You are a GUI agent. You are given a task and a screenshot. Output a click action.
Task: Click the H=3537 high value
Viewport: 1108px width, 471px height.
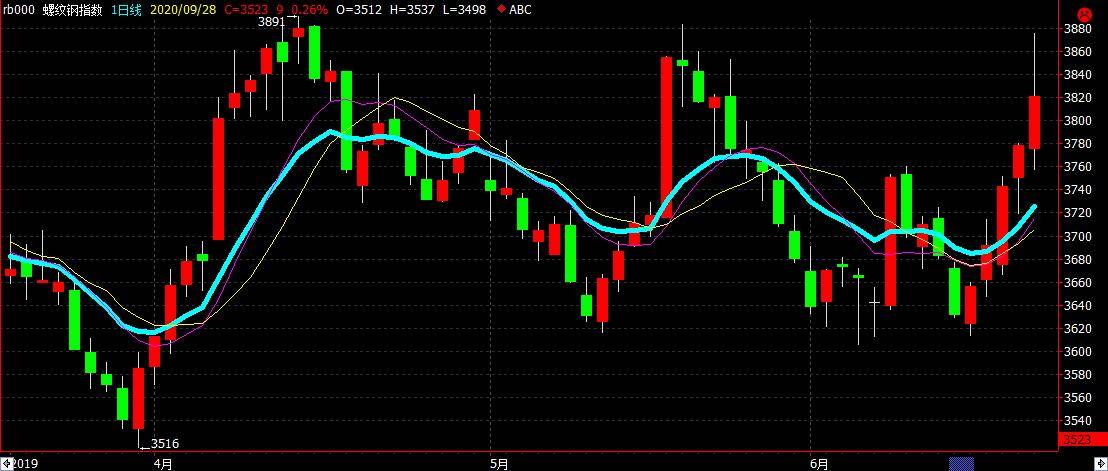413,9
